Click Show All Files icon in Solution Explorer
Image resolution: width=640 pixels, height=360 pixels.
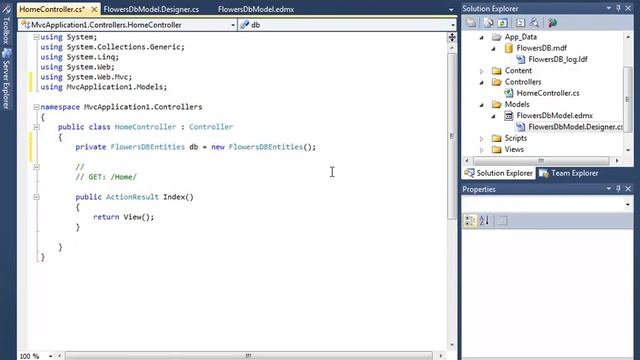point(489,23)
